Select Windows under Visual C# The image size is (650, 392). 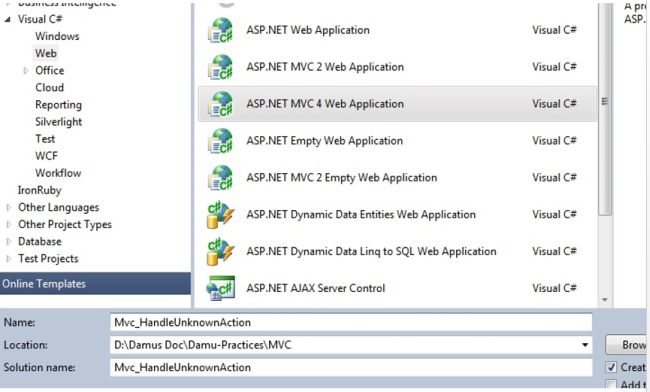[x=57, y=36]
